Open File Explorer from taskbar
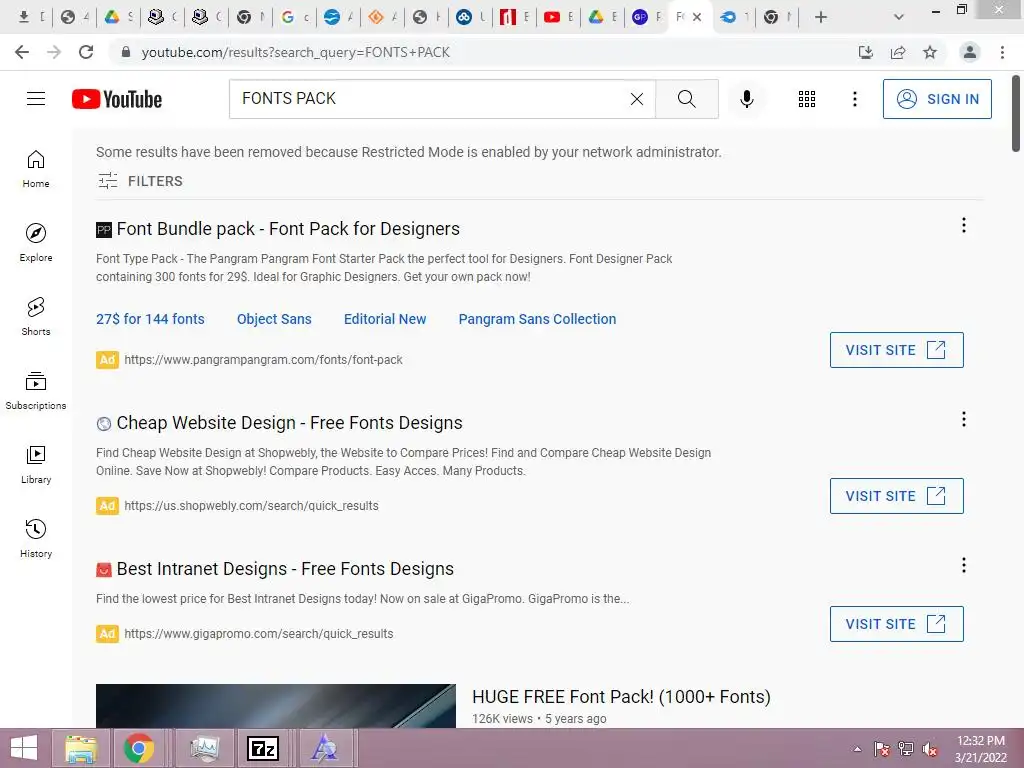 pyautogui.click(x=80, y=748)
